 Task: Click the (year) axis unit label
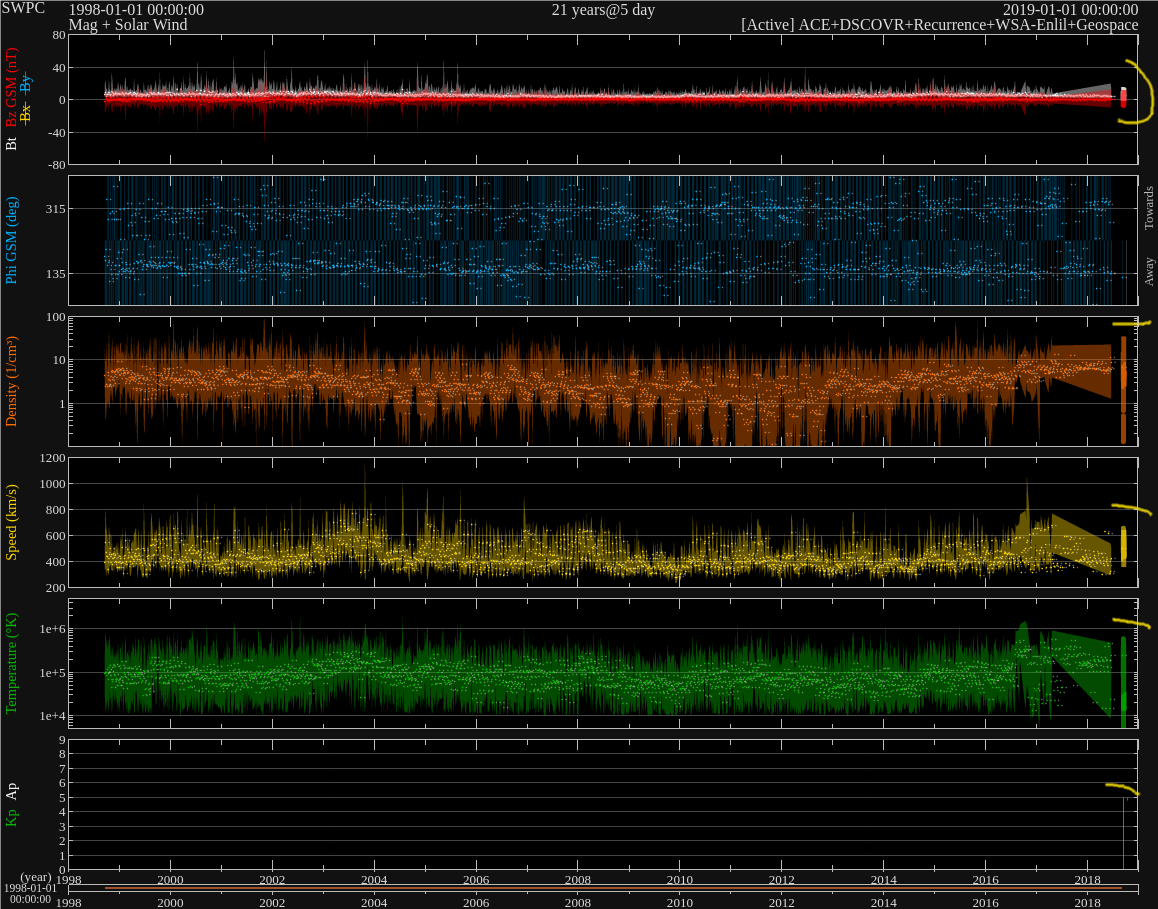(35, 879)
